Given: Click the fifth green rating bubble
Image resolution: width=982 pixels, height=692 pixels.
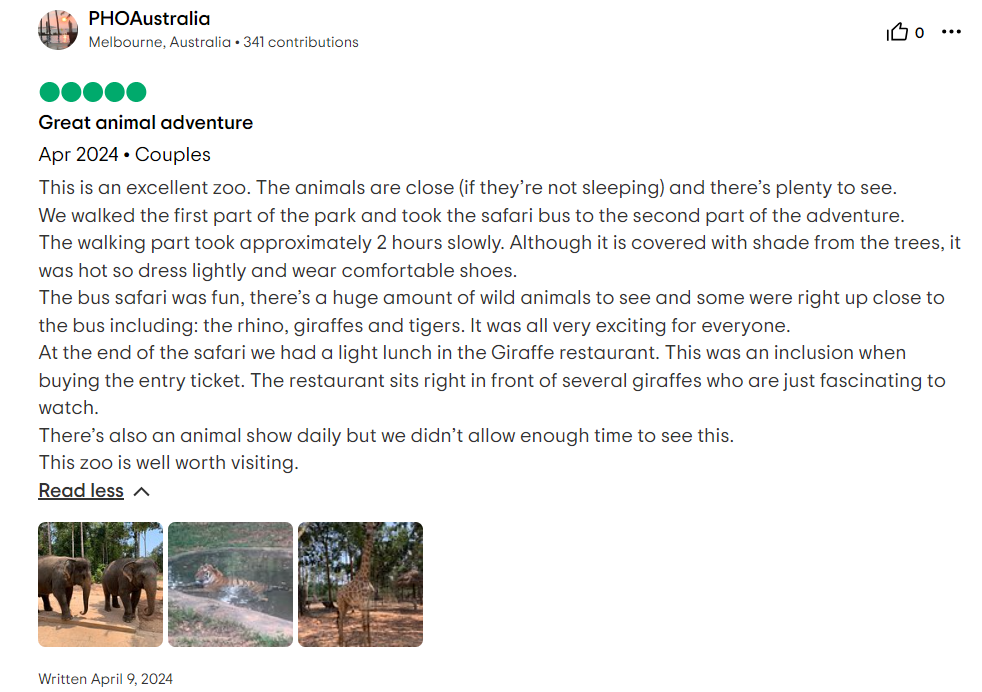Looking at the screenshot, I should 137,91.
